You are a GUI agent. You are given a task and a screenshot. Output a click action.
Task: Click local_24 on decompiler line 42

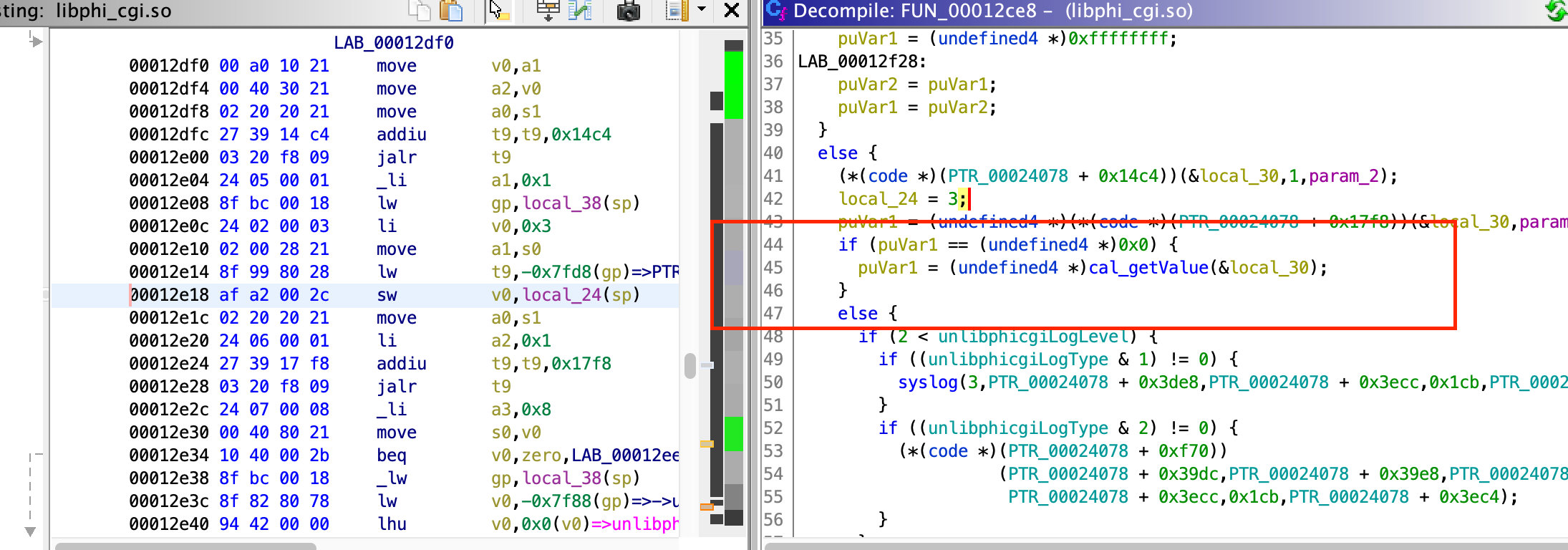878,199
